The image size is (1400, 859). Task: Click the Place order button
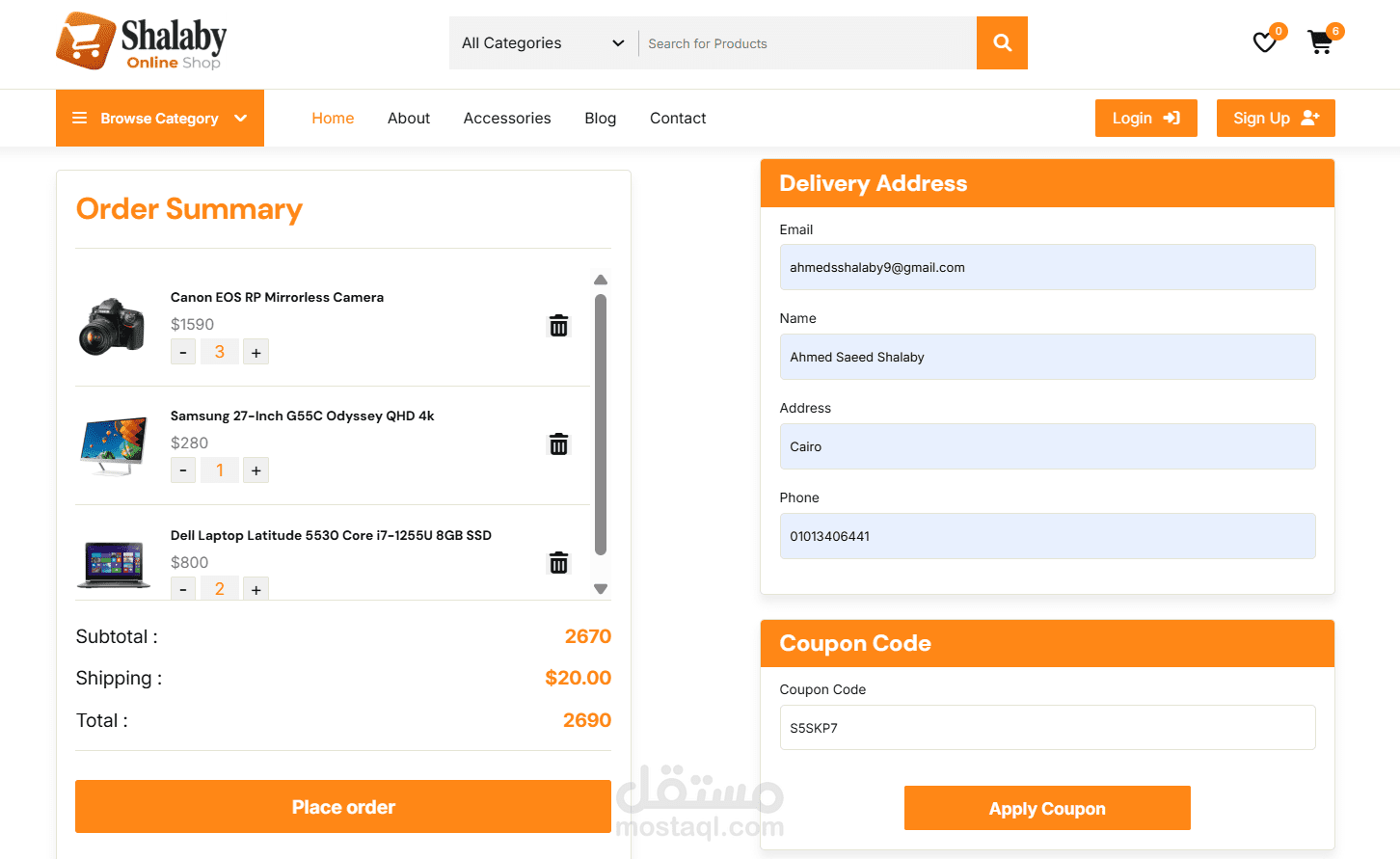point(343,807)
